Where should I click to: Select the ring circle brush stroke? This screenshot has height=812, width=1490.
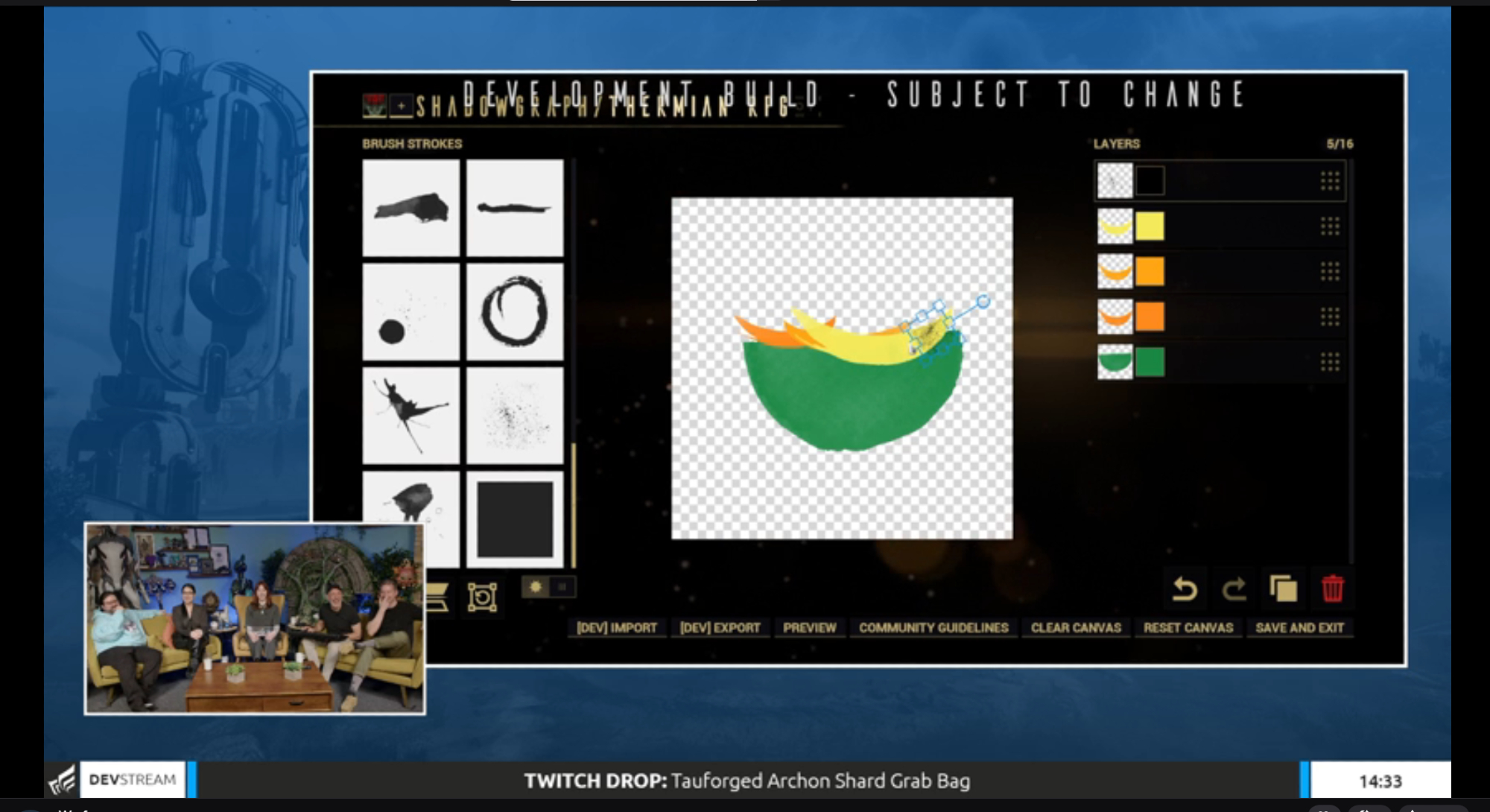click(x=515, y=311)
